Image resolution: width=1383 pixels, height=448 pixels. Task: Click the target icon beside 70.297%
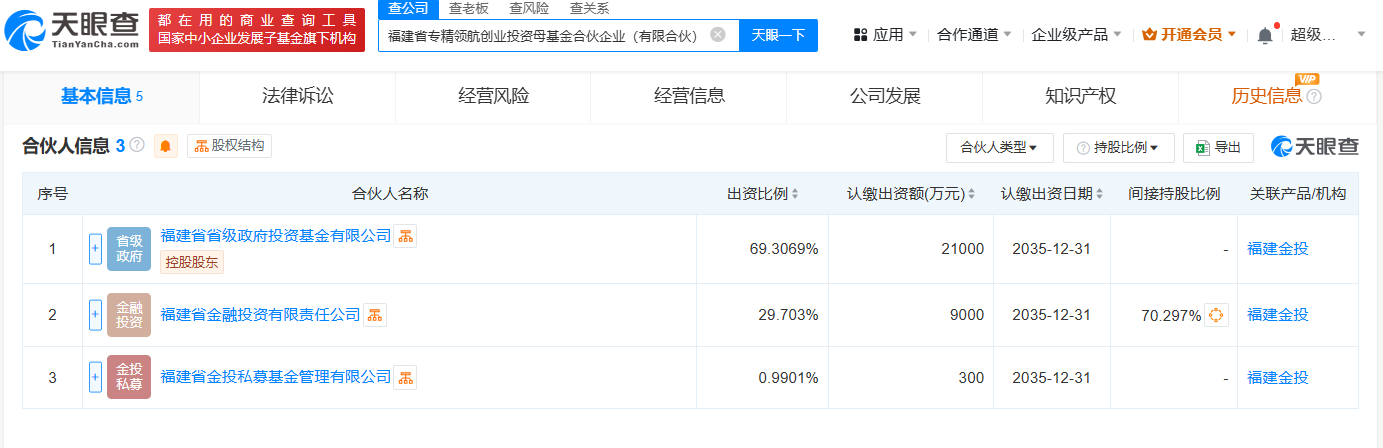[x=1216, y=315]
